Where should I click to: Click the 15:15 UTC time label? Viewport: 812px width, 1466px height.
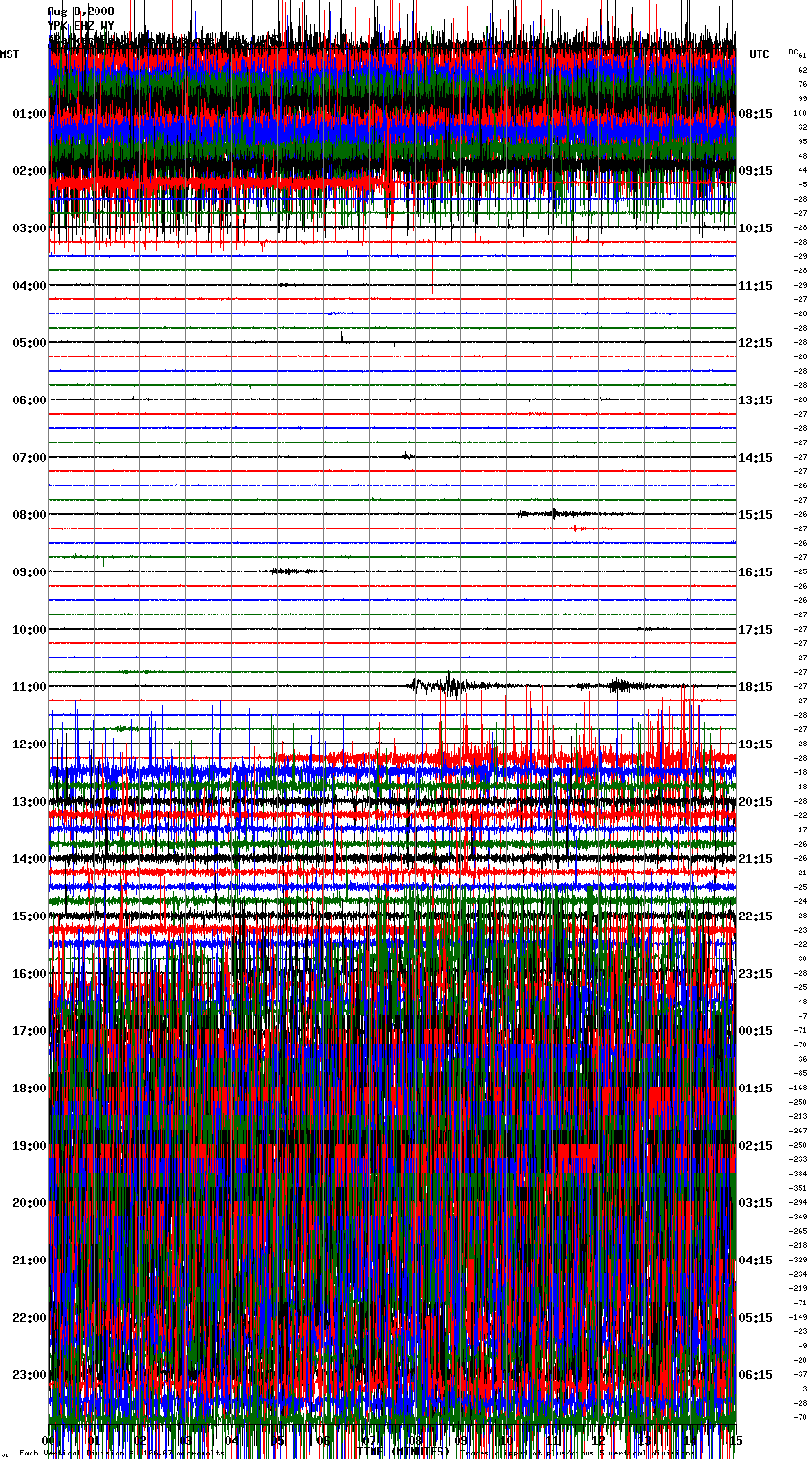[756, 515]
